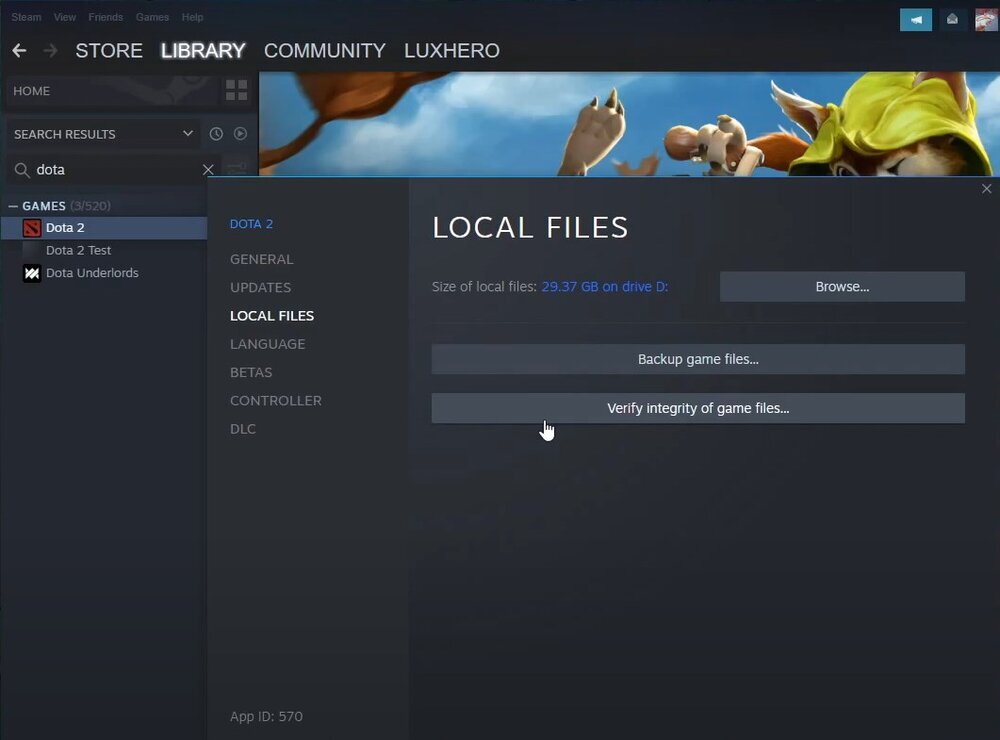The height and width of the screenshot is (740, 1000).
Task: Open the Steam menu
Action: (26, 17)
